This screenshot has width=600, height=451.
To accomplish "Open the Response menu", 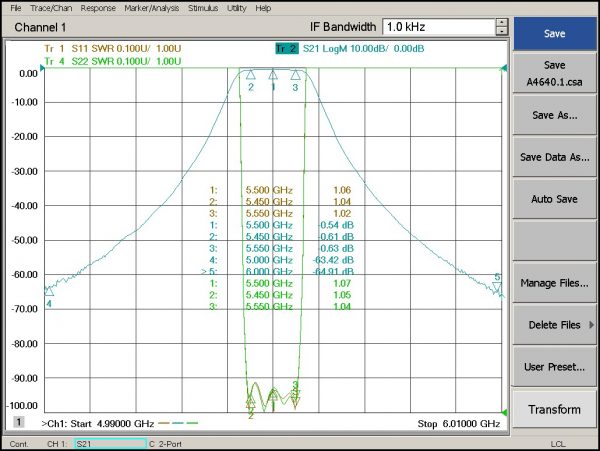I will tap(98, 8).
